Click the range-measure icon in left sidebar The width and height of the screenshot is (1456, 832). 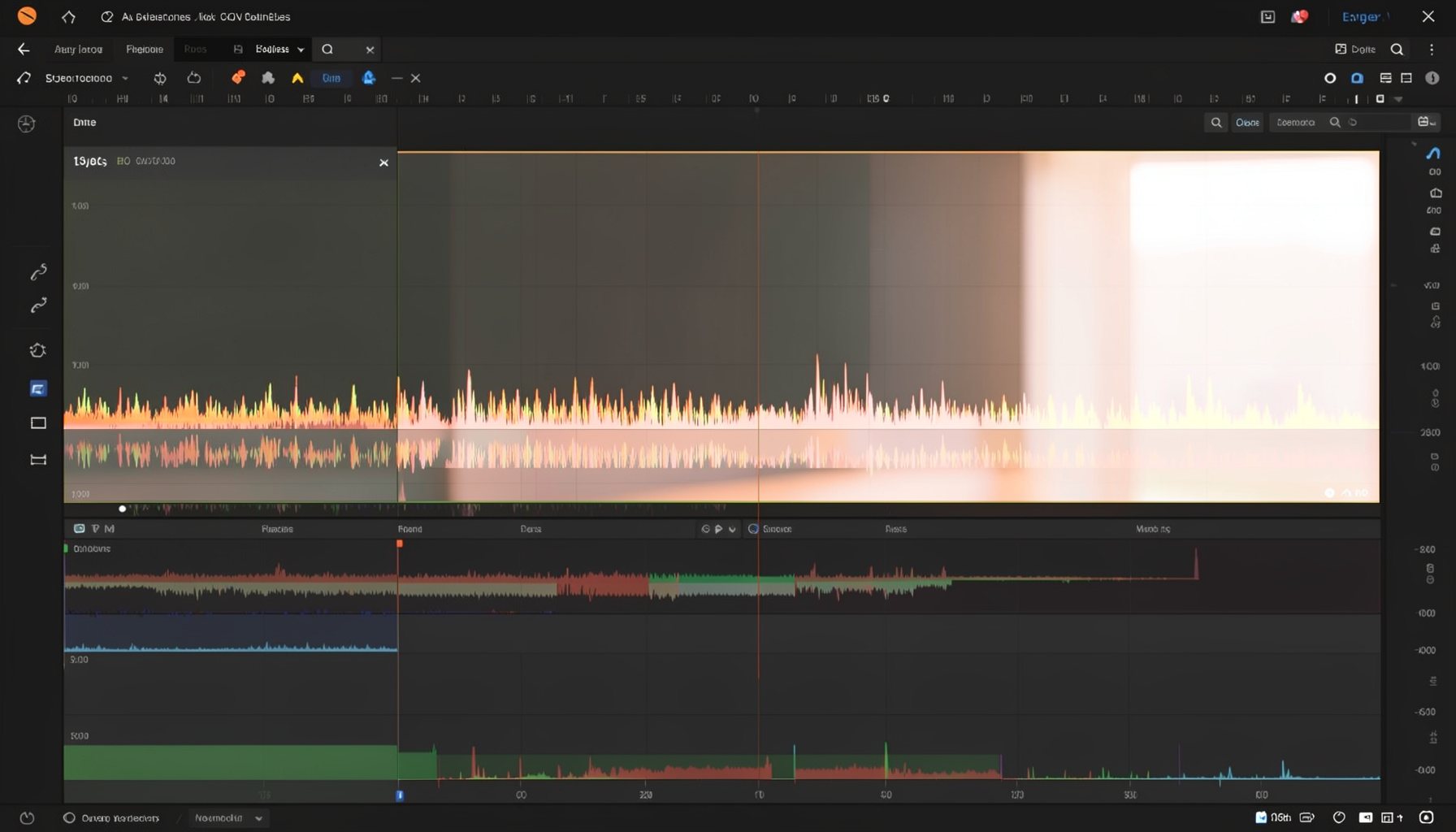[x=38, y=460]
